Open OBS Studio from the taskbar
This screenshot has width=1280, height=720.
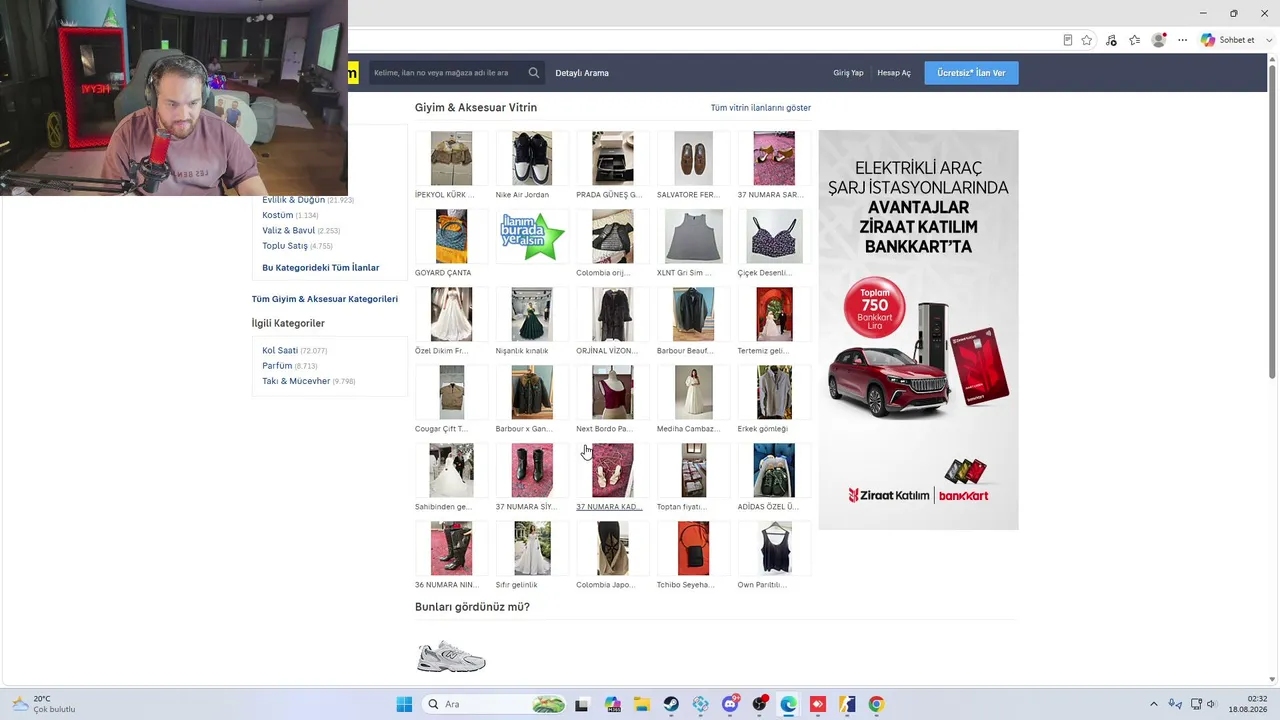pos(759,704)
